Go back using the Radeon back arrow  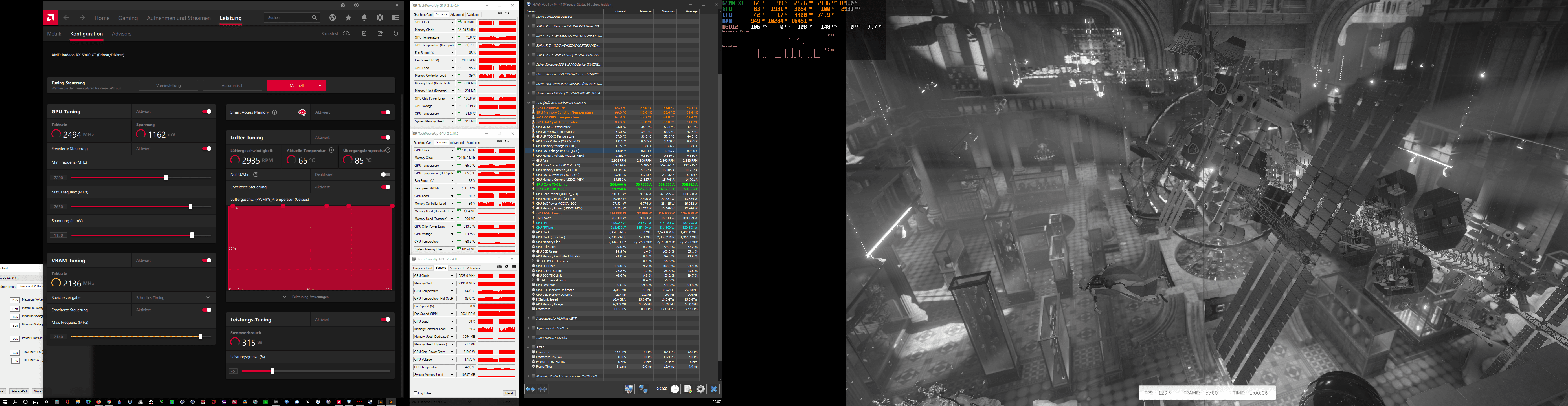pos(66,18)
